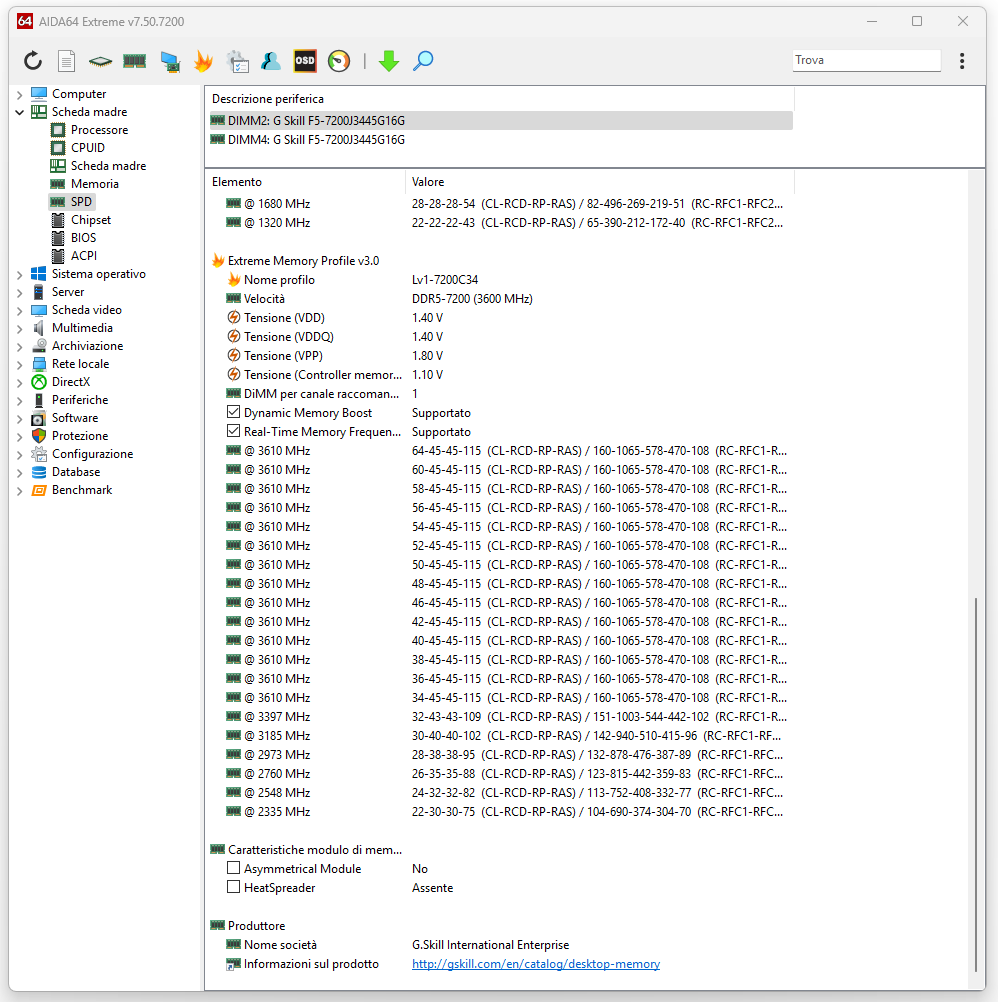Toggle the Real-Time Memory Frequency checkbox
The image size is (998, 1002).
coord(234,431)
